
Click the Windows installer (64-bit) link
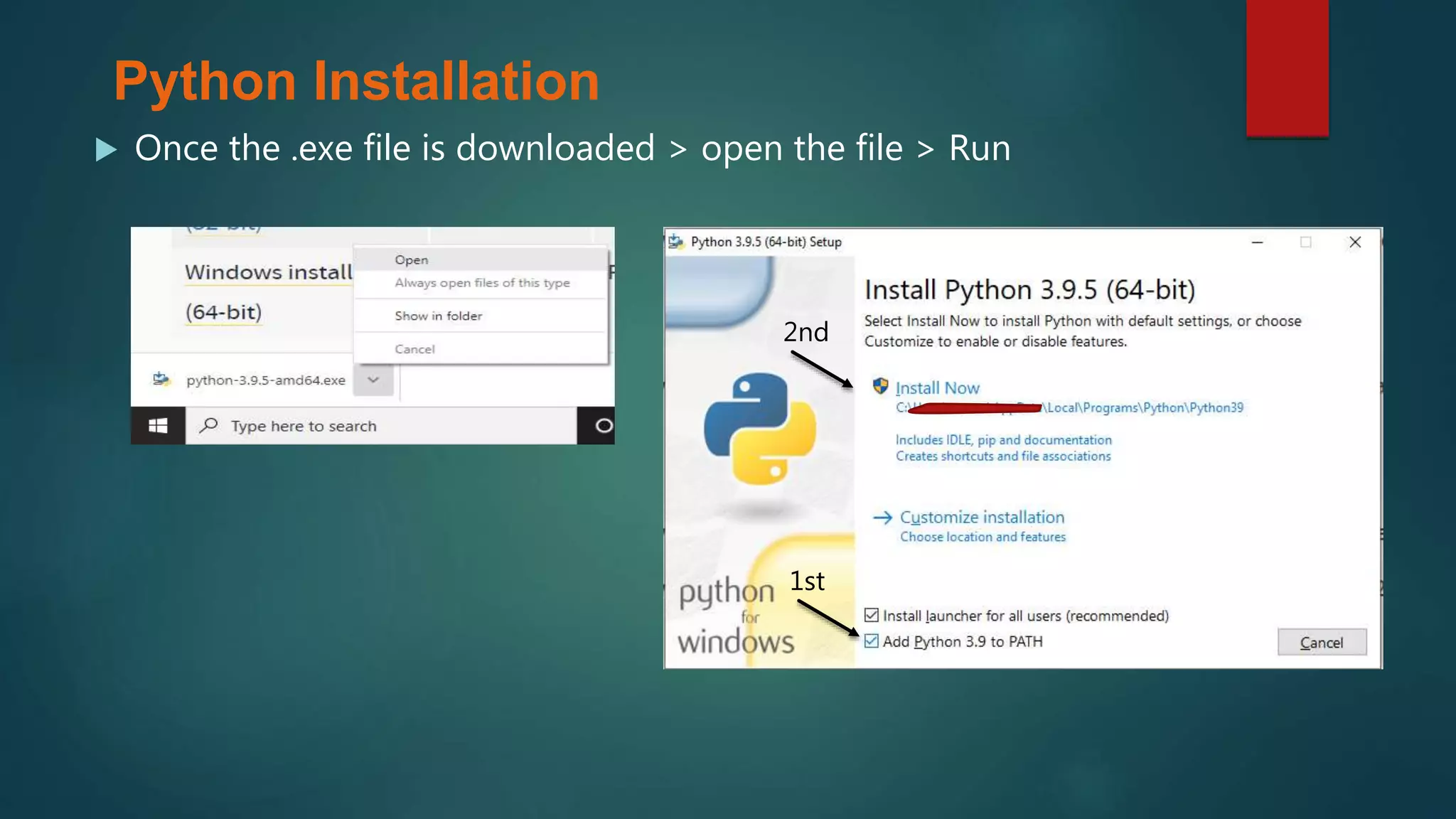click(x=268, y=272)
